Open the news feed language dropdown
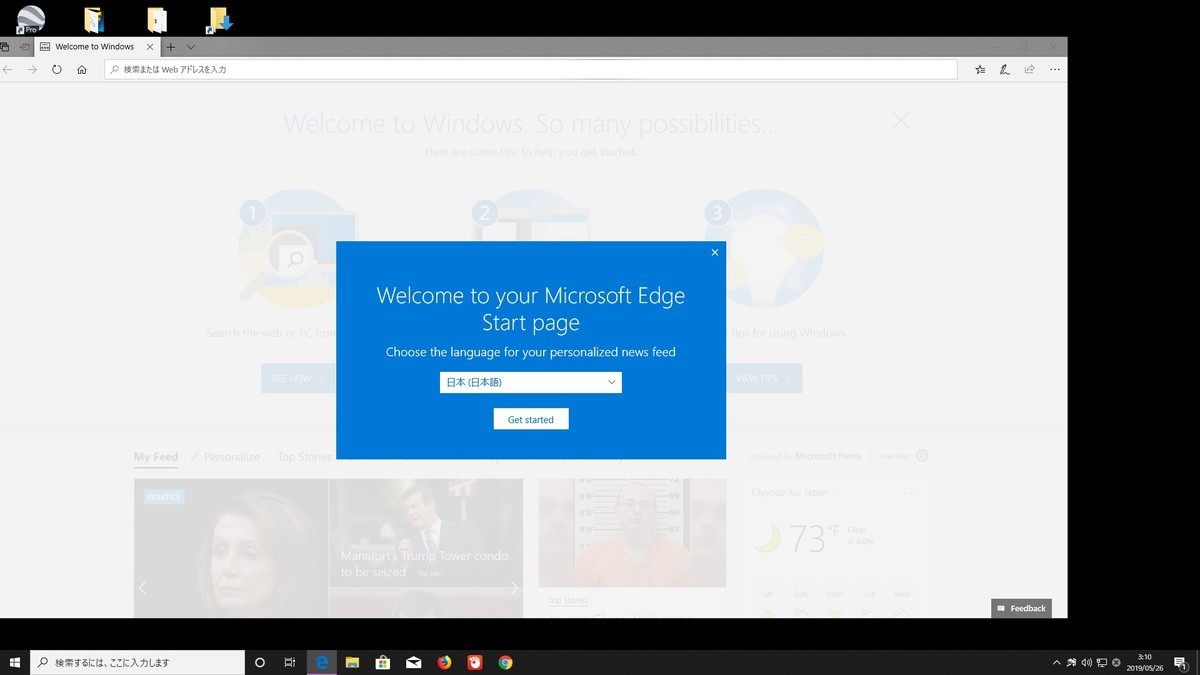The image size is (1200, 675). [x=531, y=382]
